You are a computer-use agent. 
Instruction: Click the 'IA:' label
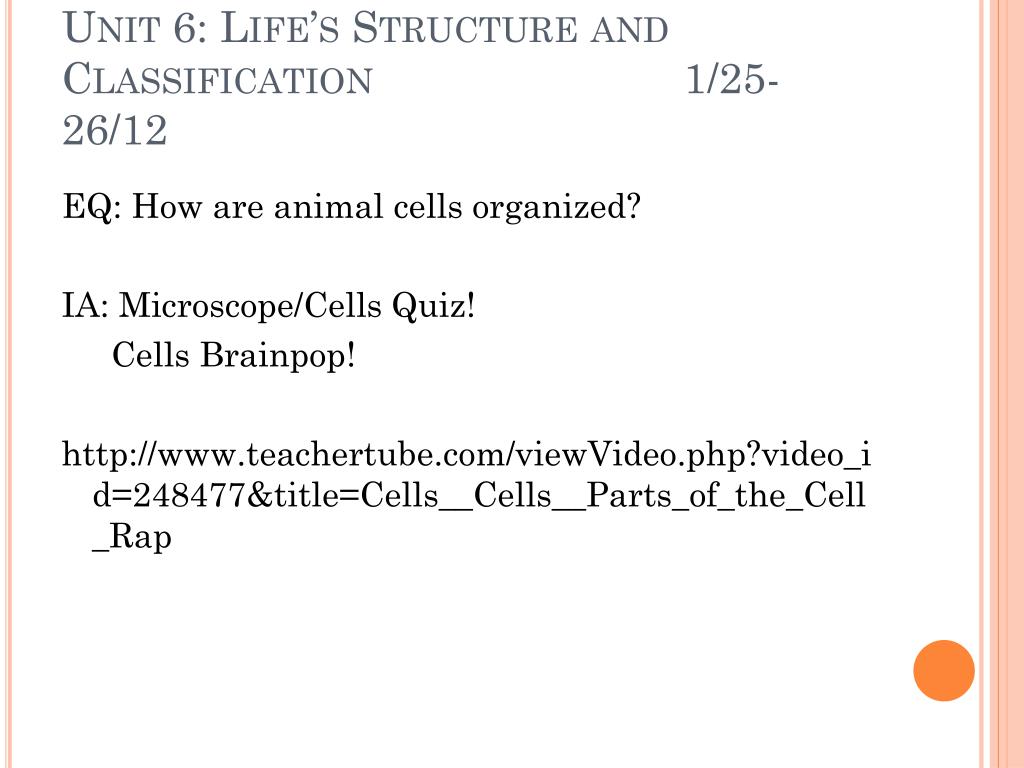(85, 305)
